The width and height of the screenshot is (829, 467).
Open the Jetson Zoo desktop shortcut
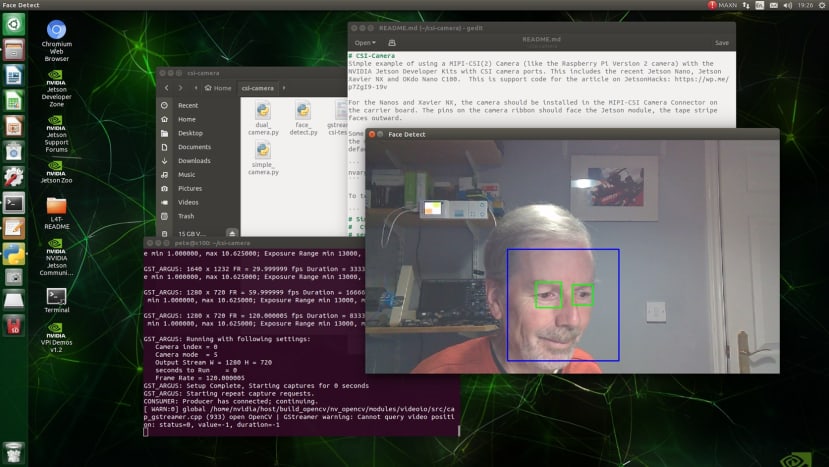pyautogui.click(x=57, y=172)
